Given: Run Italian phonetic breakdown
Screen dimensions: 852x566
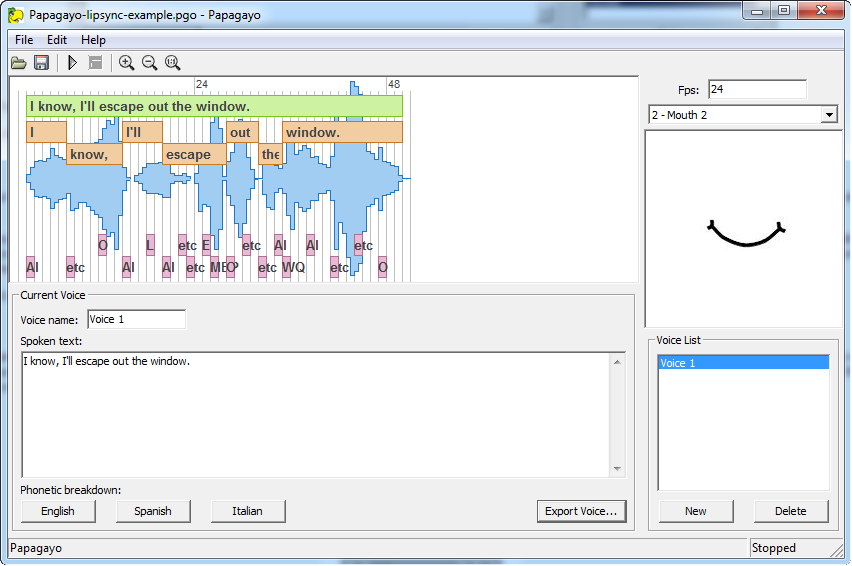Looking at the screenshot, I should 248,511.
